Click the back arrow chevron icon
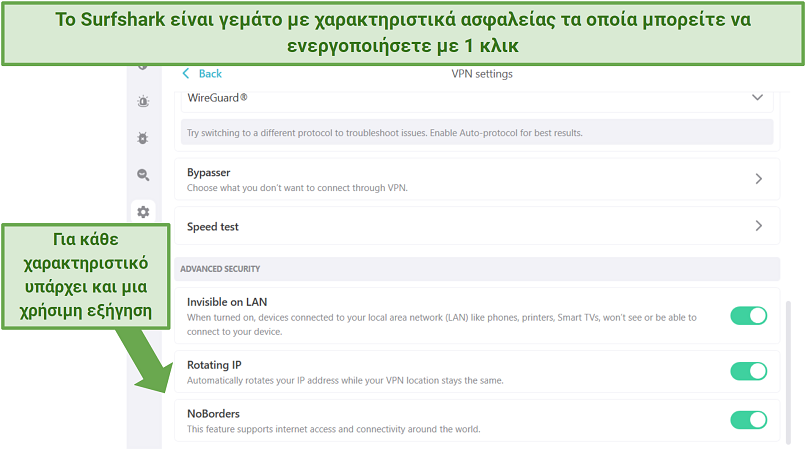The height and width of the screenshot is (450, 806). (186, 74)
